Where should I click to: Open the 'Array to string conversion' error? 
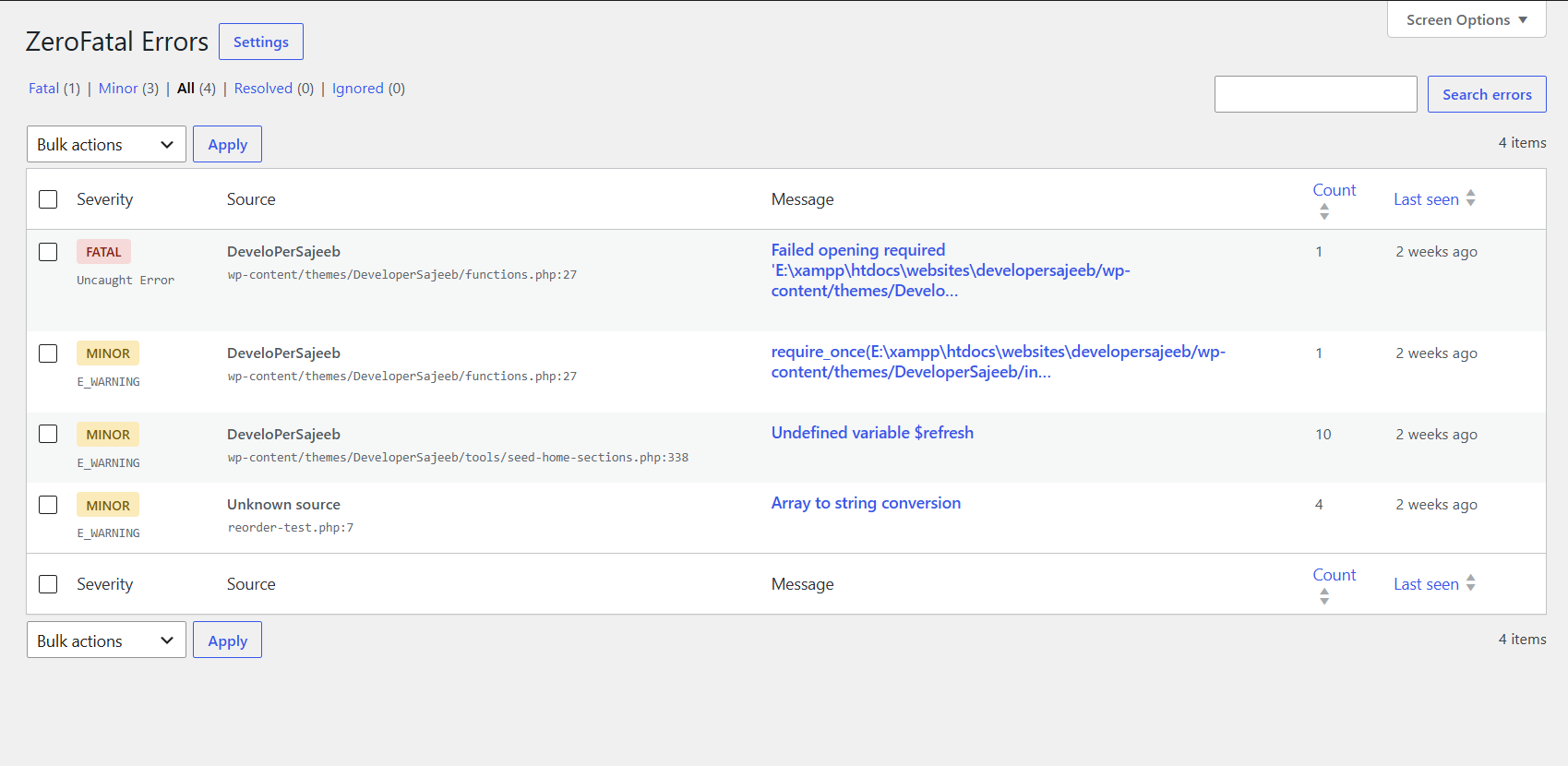(x=866, y=503)
